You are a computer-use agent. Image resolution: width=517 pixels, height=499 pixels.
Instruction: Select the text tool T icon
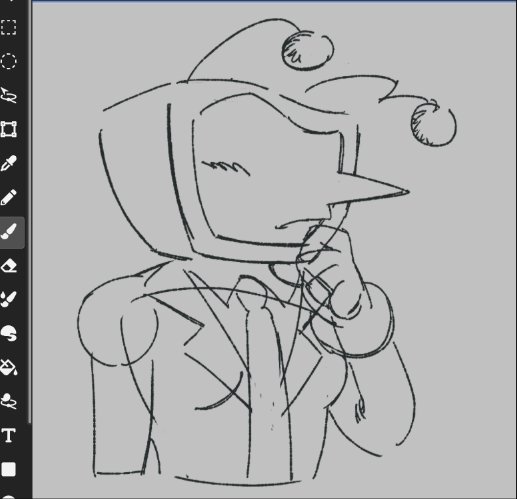(9, 435)
